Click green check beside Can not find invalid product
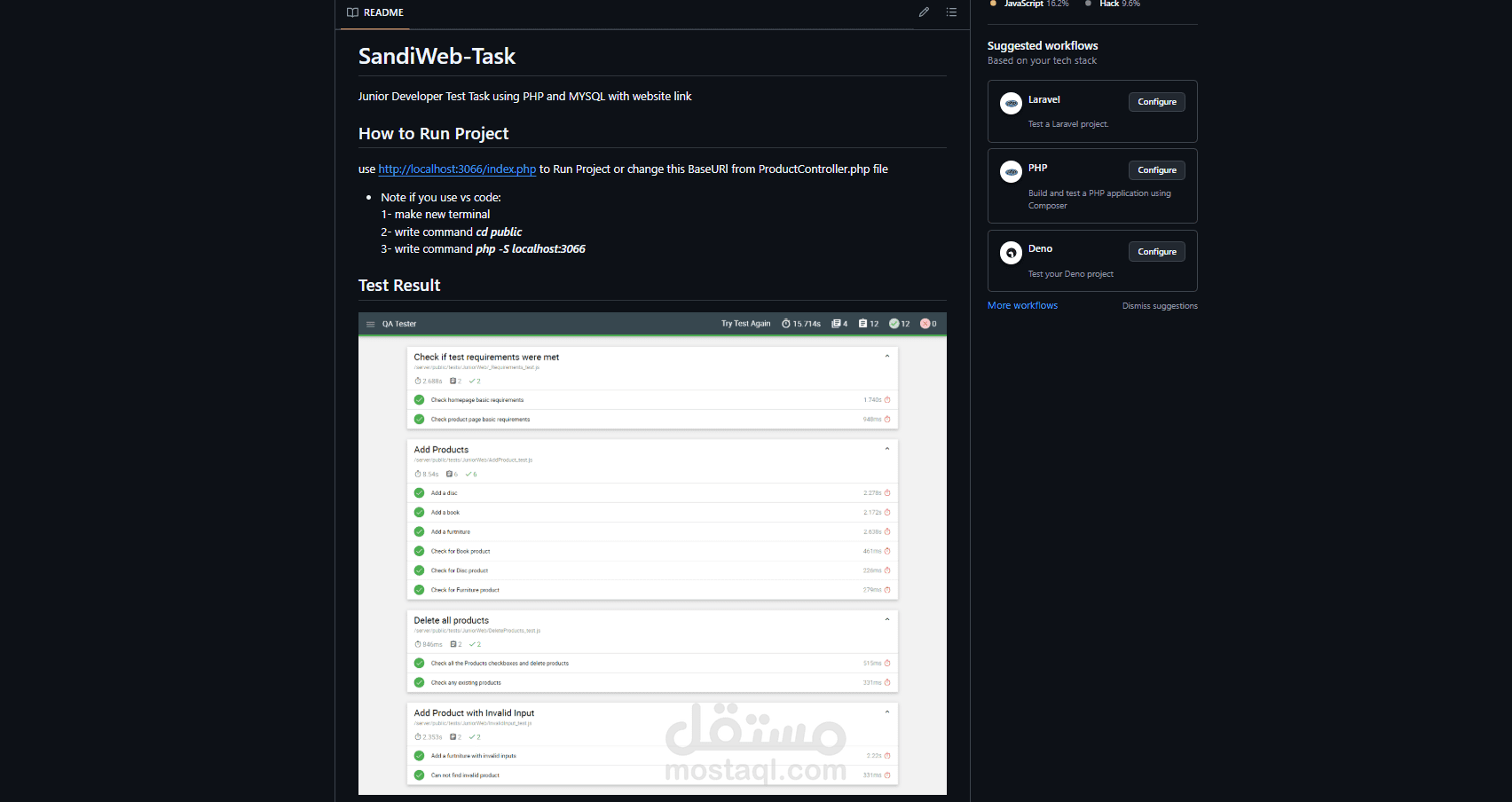The image size is (1512, 802). [419, 775]
